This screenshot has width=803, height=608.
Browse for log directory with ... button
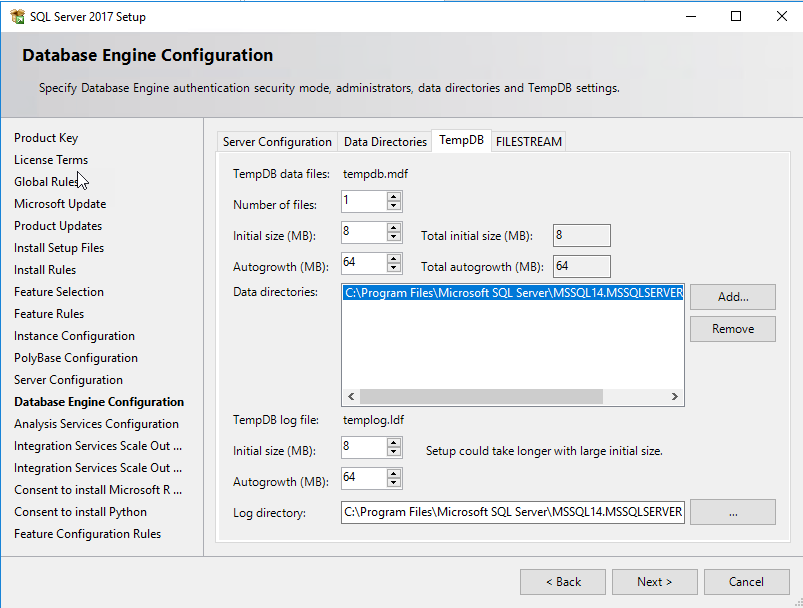732,512
